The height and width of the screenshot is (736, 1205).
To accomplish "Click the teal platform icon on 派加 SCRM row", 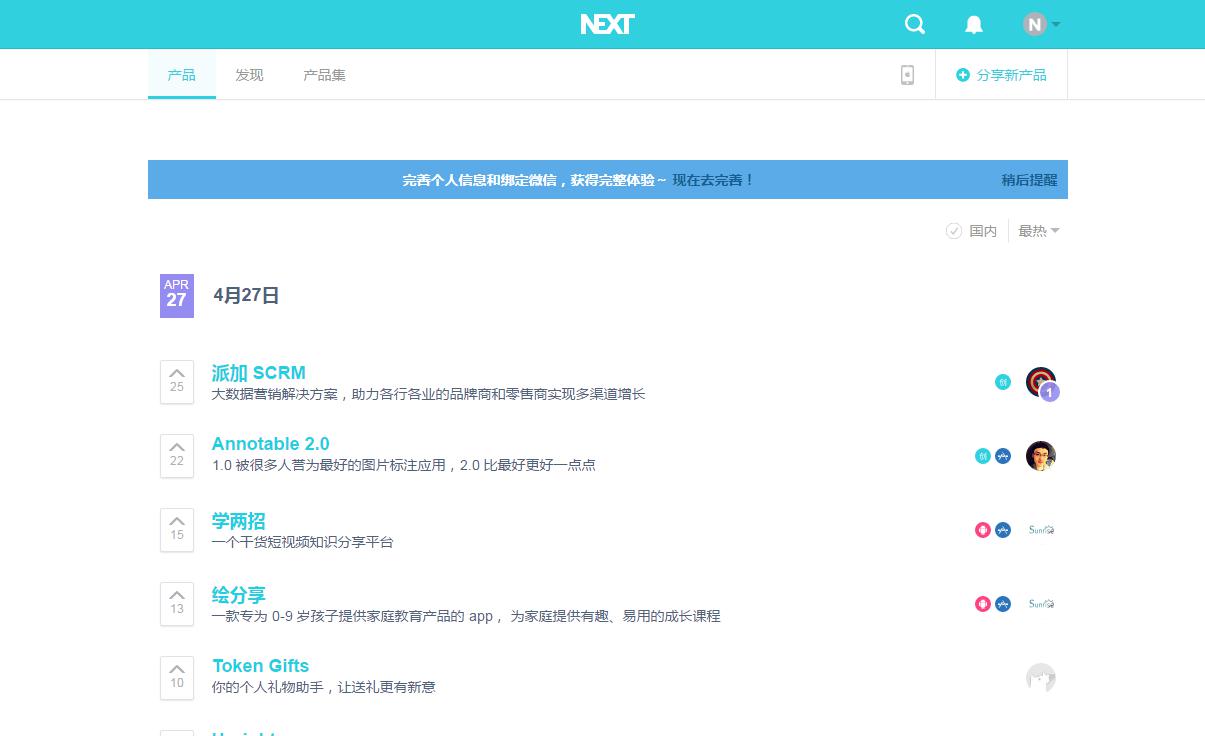I will pyautogui.click(x=1003, y=382).
